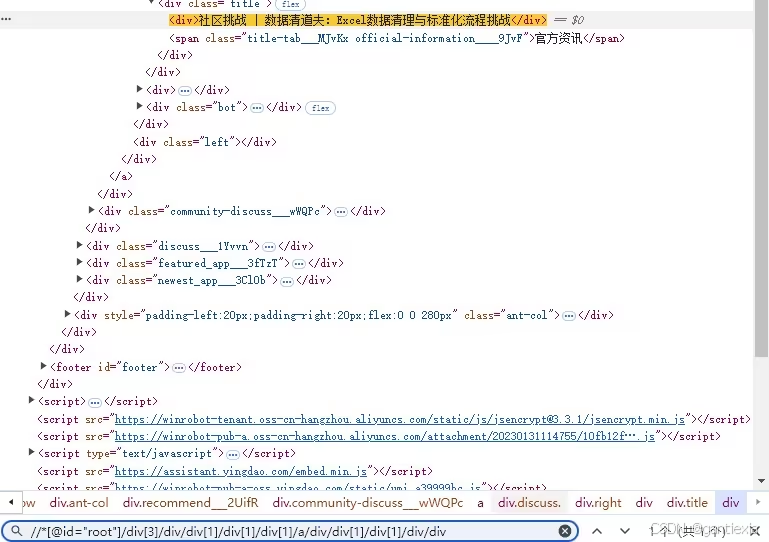This screenshot has height=542, width=769.
Task: Expand the collapsed plain div node
Action: point(139,89)
